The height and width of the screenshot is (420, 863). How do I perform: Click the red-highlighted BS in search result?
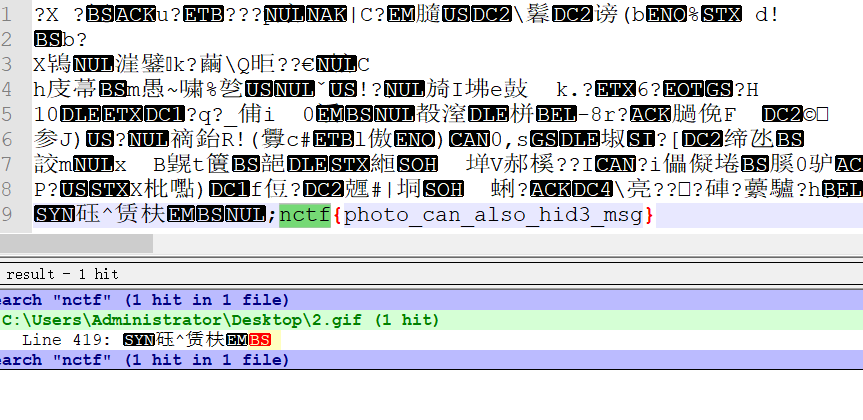pyautogui.click(x=260, y=340)
